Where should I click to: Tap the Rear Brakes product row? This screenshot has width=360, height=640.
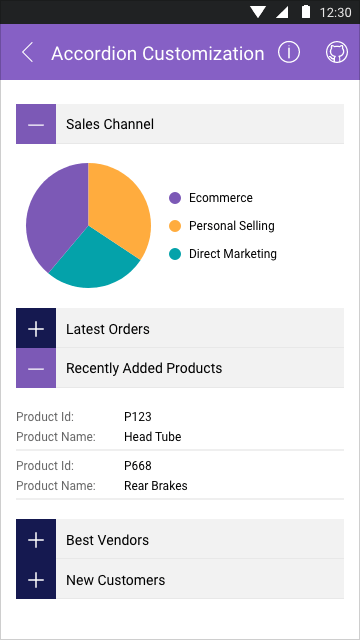click(180, 476)
